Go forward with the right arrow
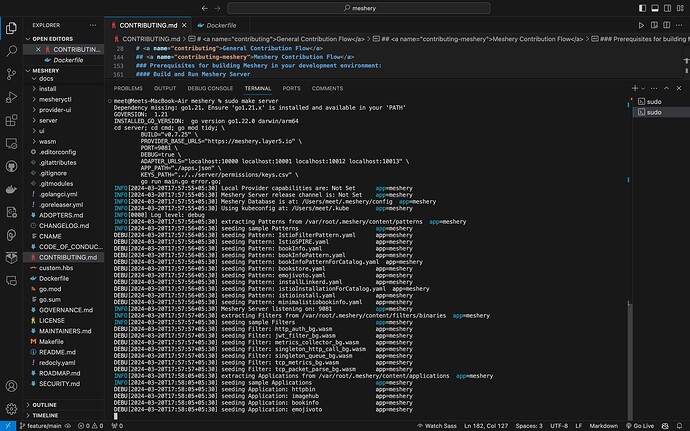The image size is (690, 431). point(217,8)
